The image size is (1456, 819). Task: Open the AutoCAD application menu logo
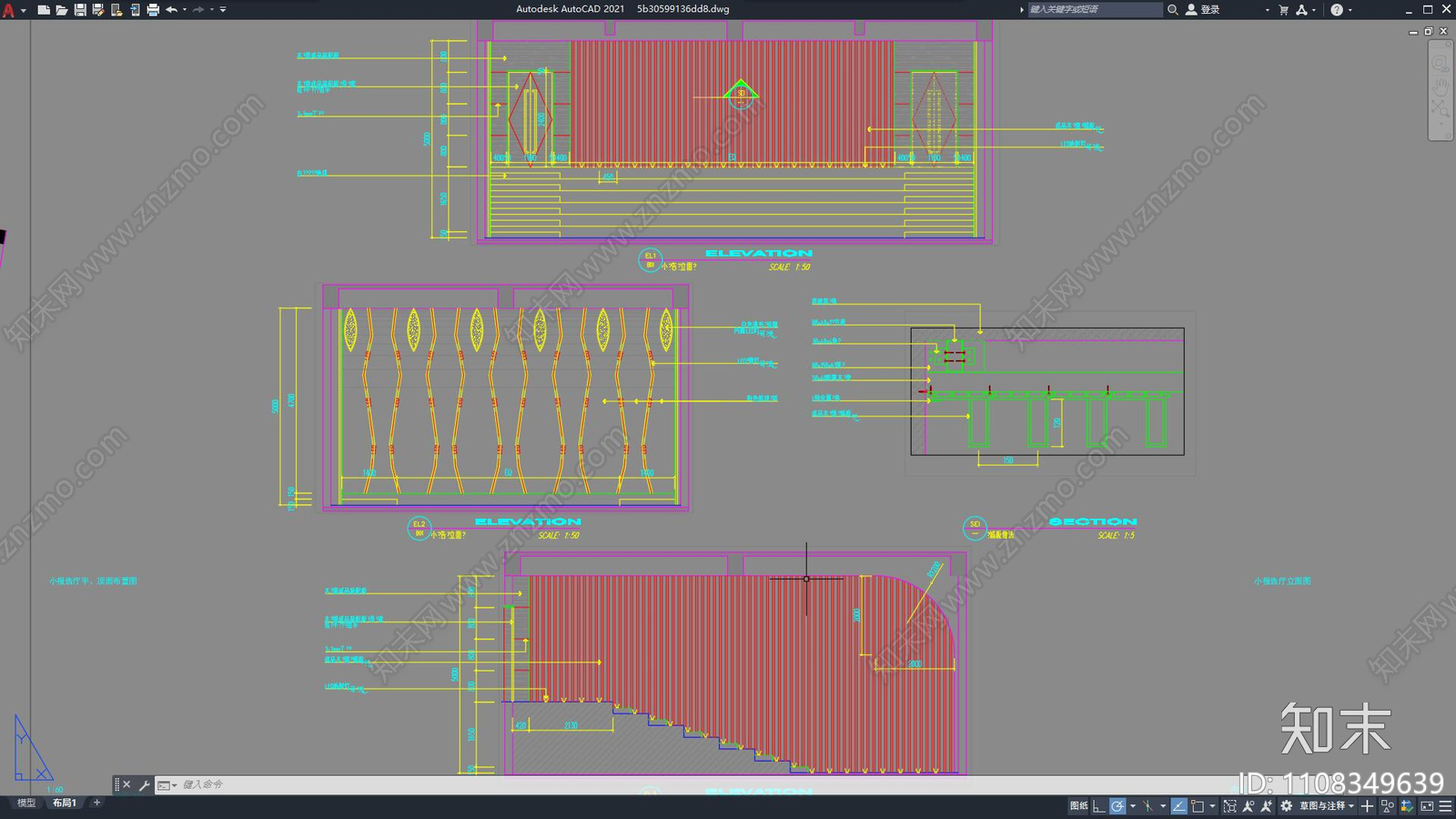tap(9, 10)
